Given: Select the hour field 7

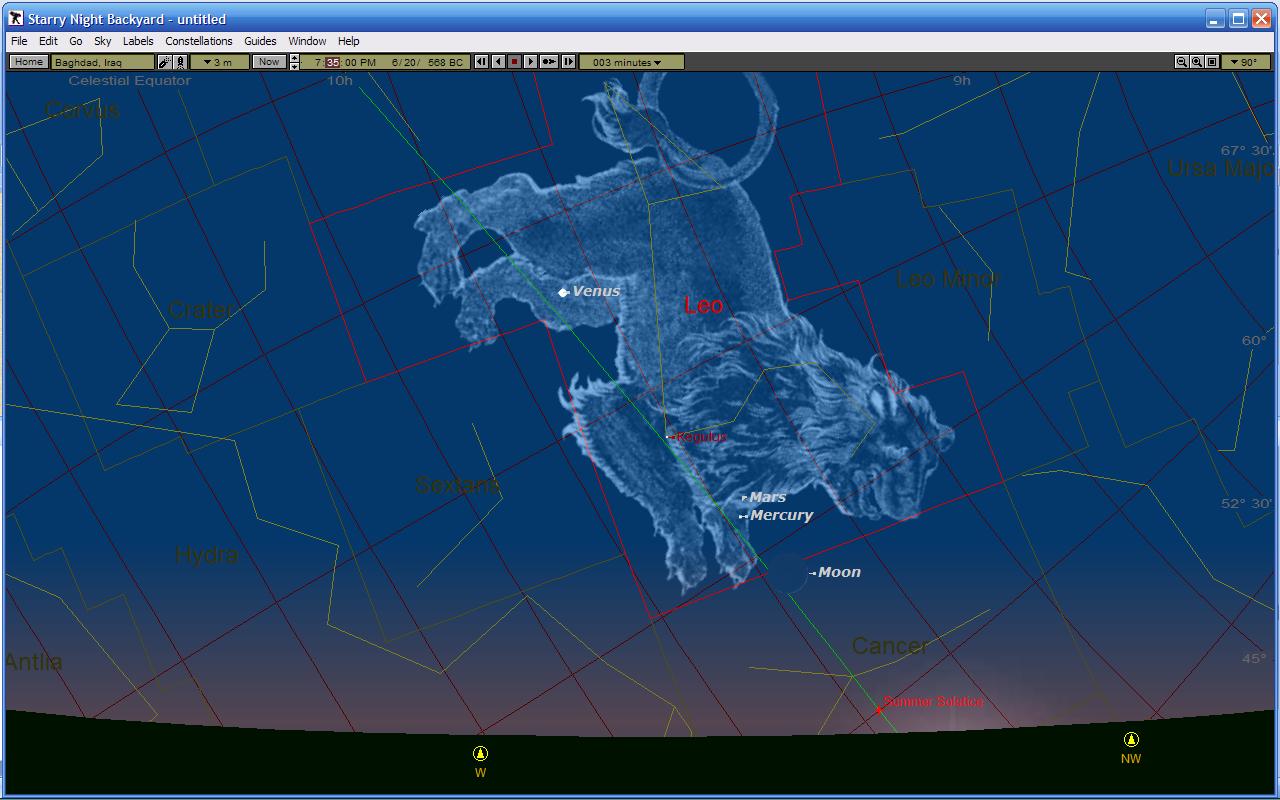Looking at the screenshot, I should [318, 62].
